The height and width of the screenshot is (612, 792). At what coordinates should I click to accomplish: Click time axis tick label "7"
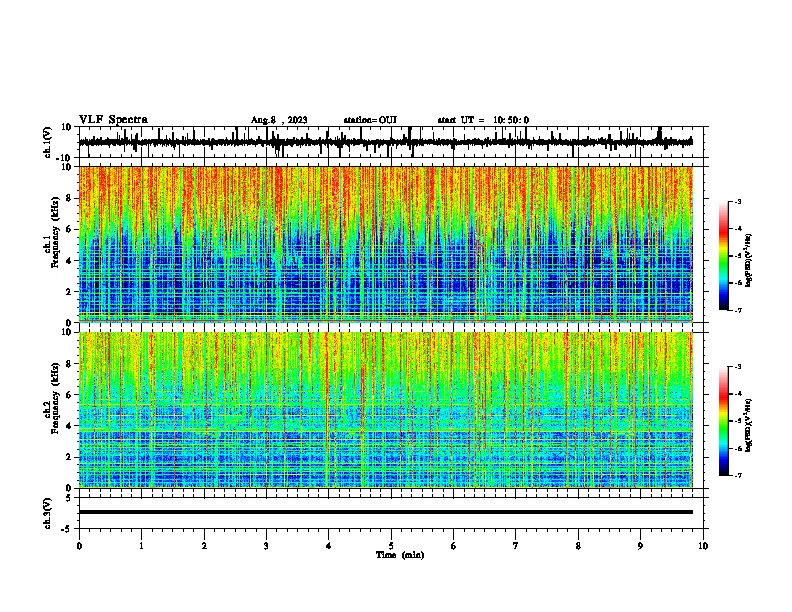coord(516,546)
